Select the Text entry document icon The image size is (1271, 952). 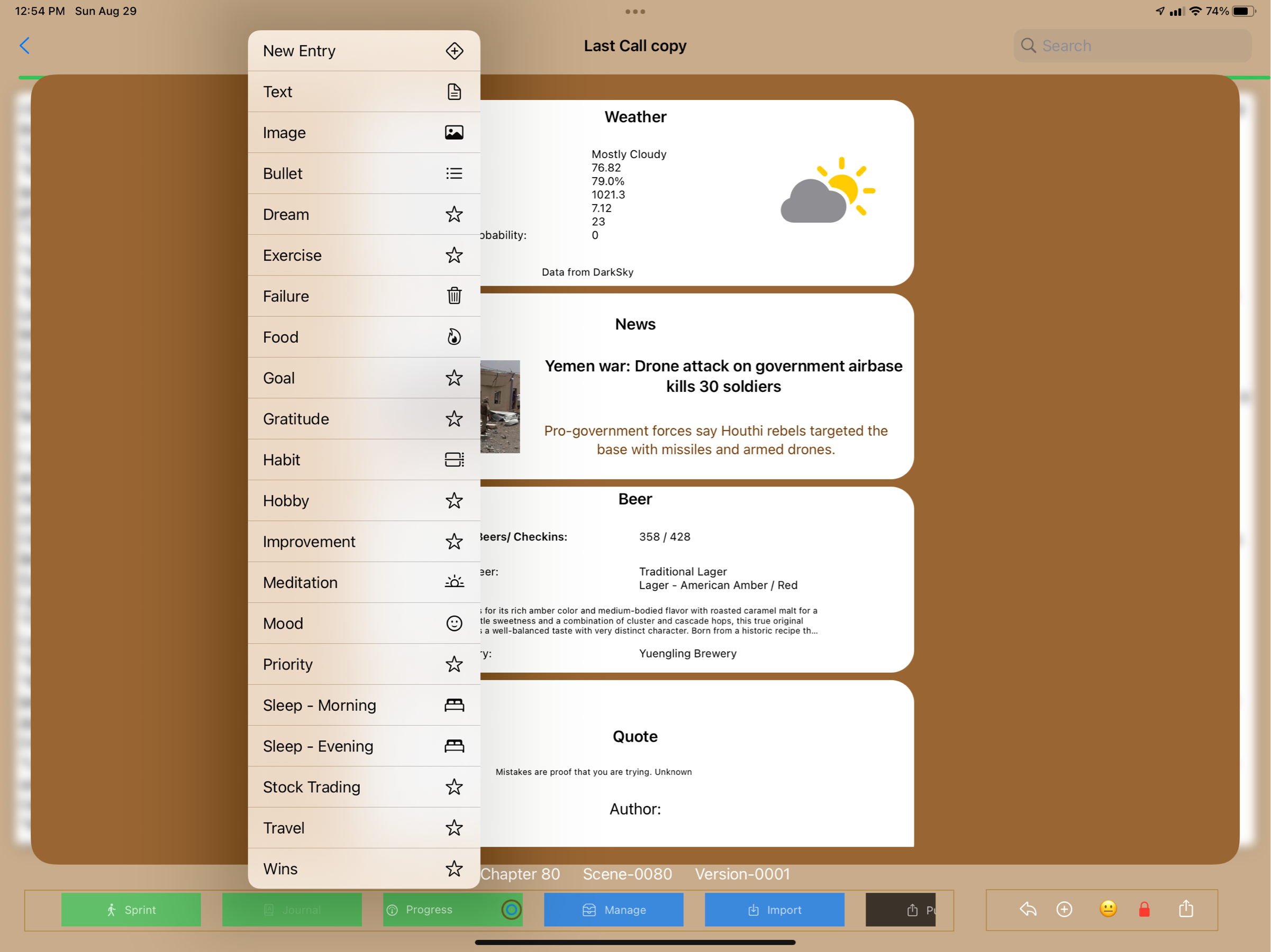(454, 92)
